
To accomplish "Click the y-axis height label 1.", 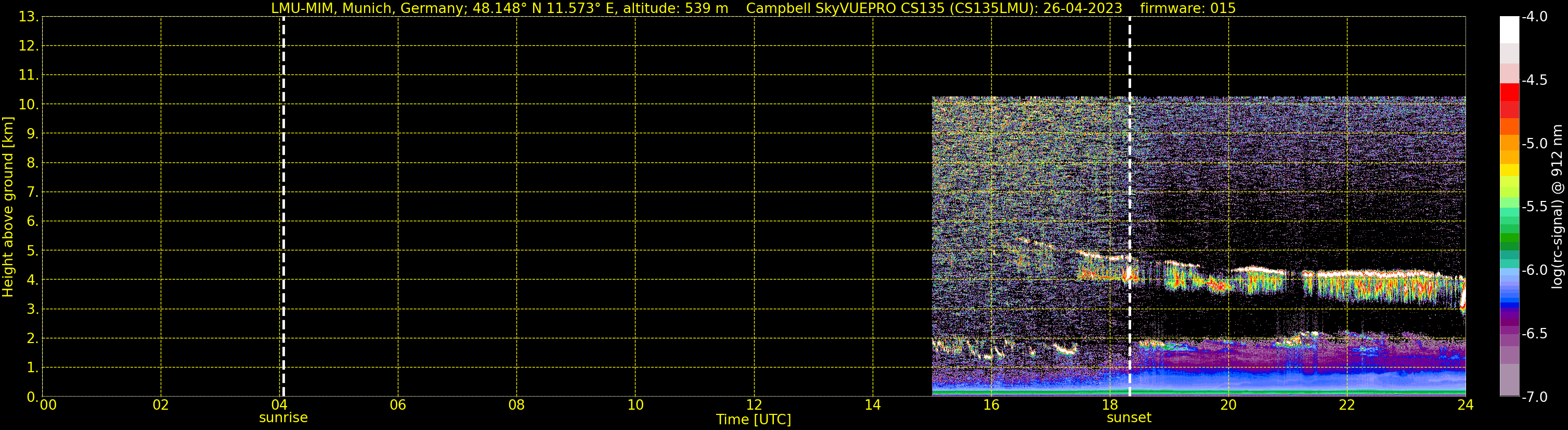I will [32, 367].
